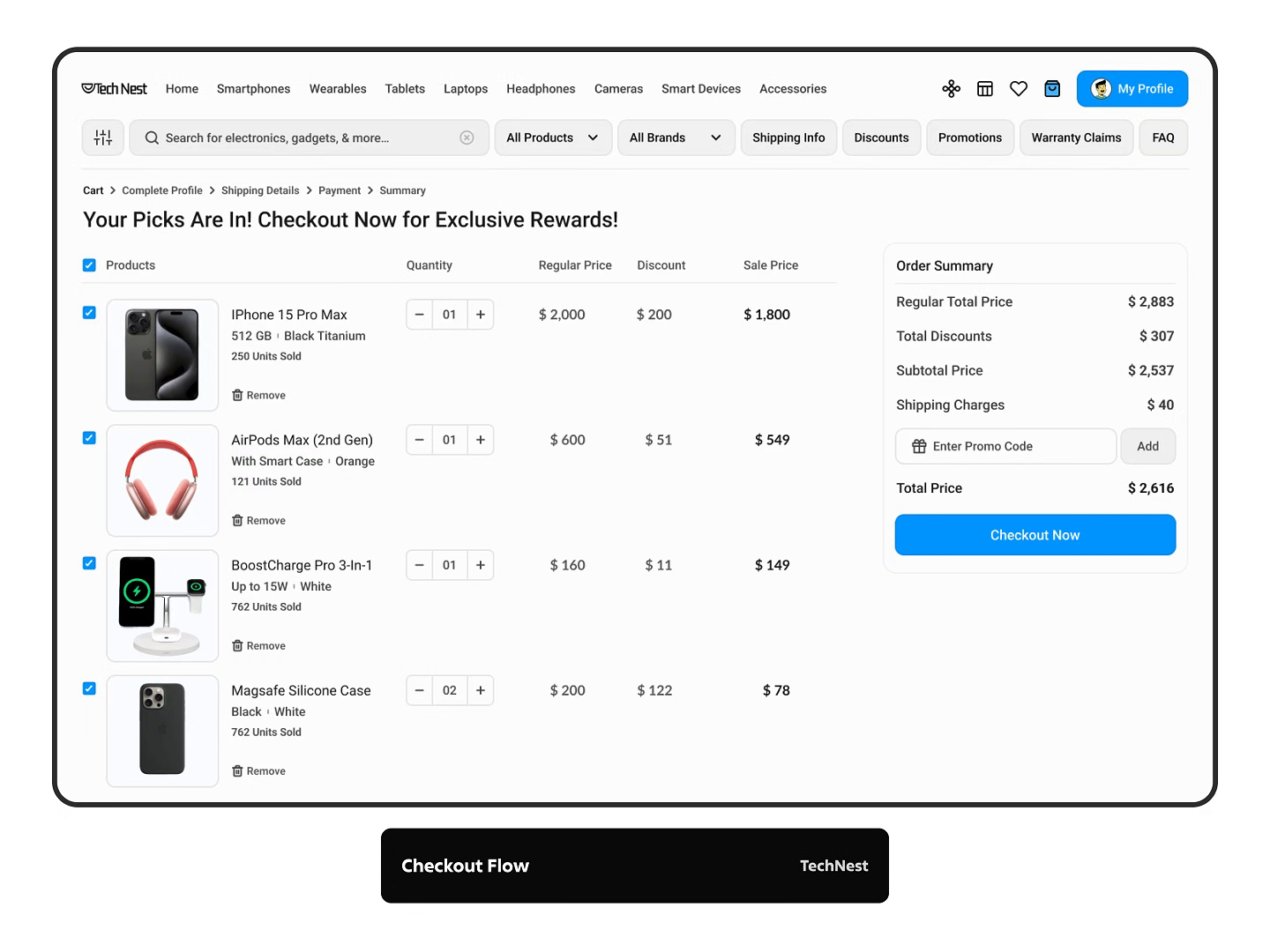Viewport: 1270px width, 952px height.
Task: Open the All Products dropdown
Action: click(553, 138)
